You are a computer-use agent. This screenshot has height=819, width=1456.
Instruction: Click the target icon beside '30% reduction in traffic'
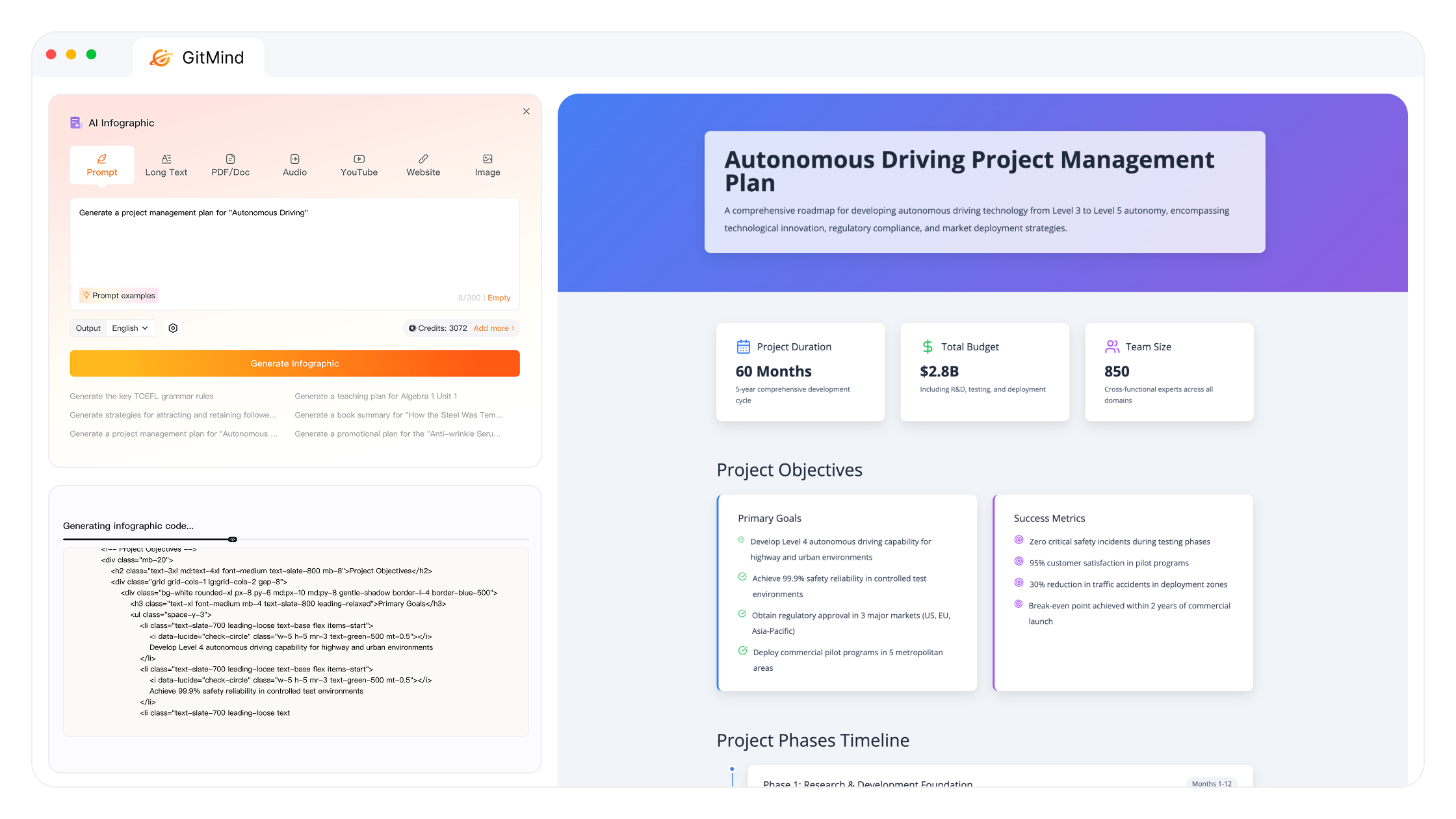1019,583
